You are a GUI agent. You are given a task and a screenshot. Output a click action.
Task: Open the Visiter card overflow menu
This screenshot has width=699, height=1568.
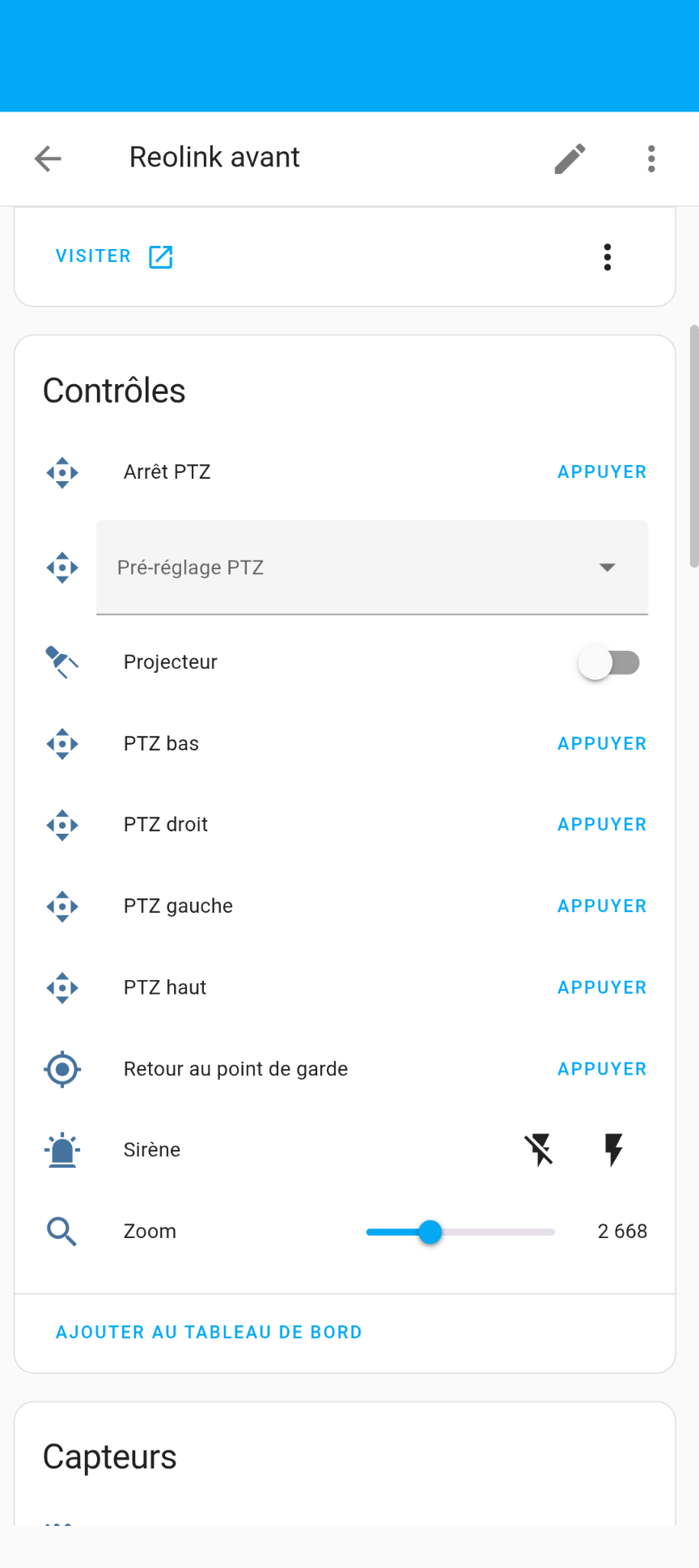(607, 257)
